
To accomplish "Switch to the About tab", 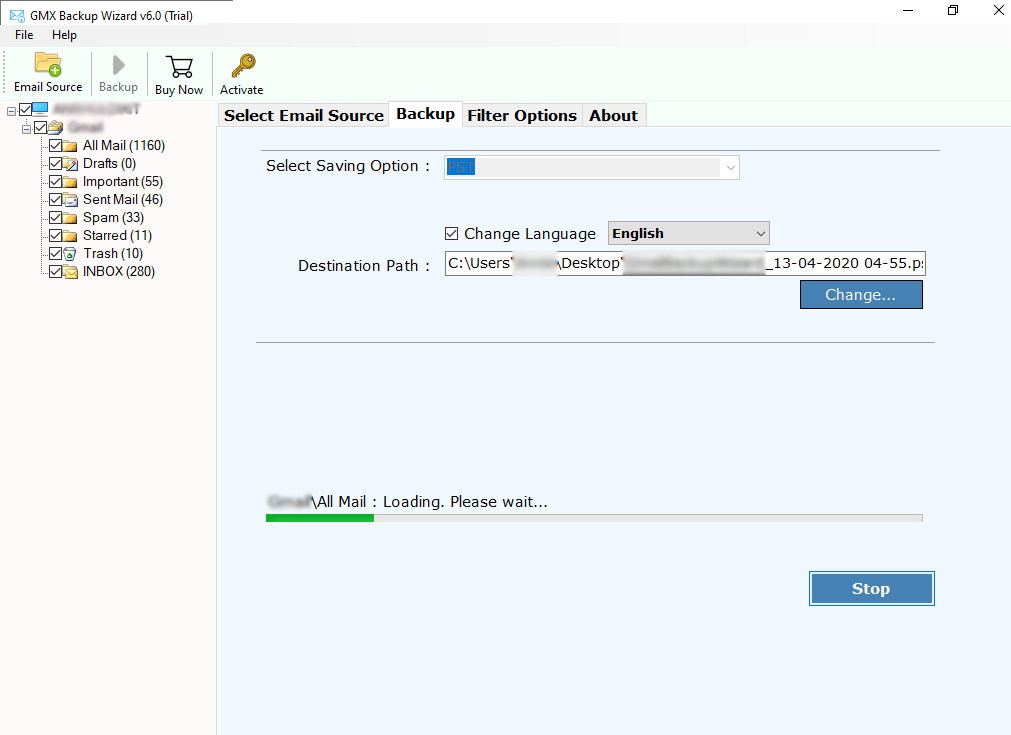I will [x=613, y=115].
